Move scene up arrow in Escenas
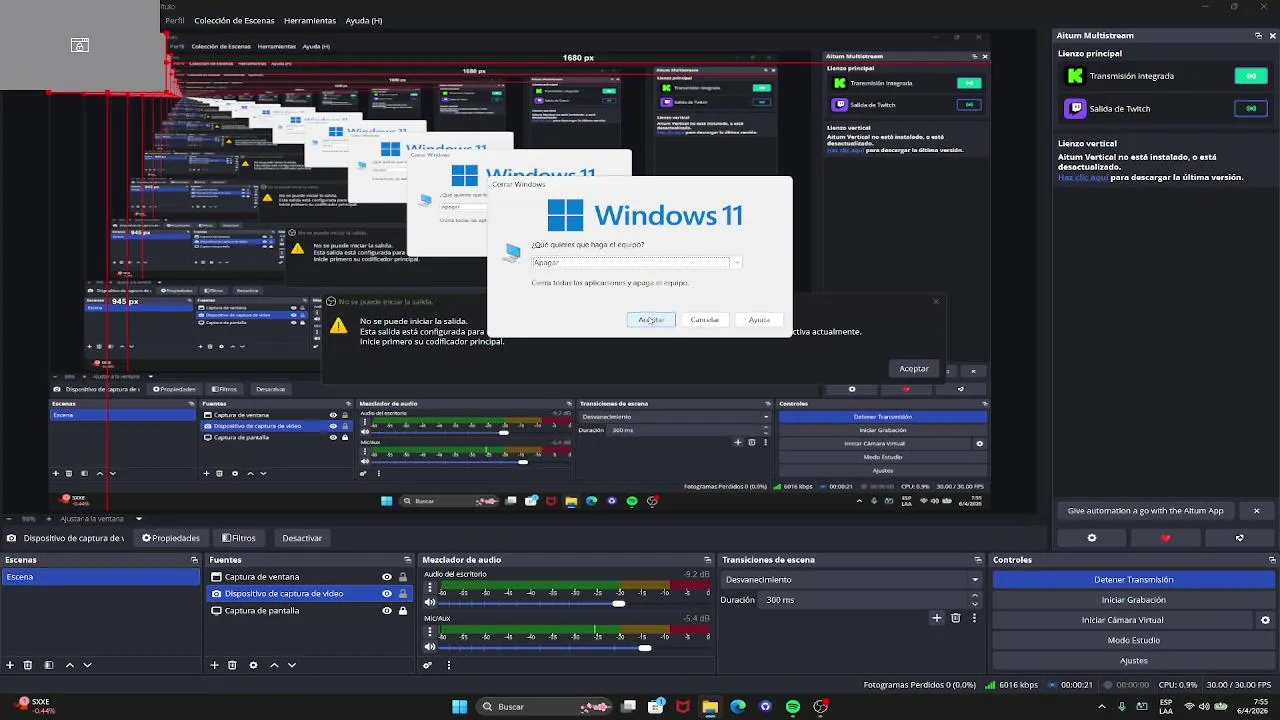The image size is (1280, 720). pos(70,665)
